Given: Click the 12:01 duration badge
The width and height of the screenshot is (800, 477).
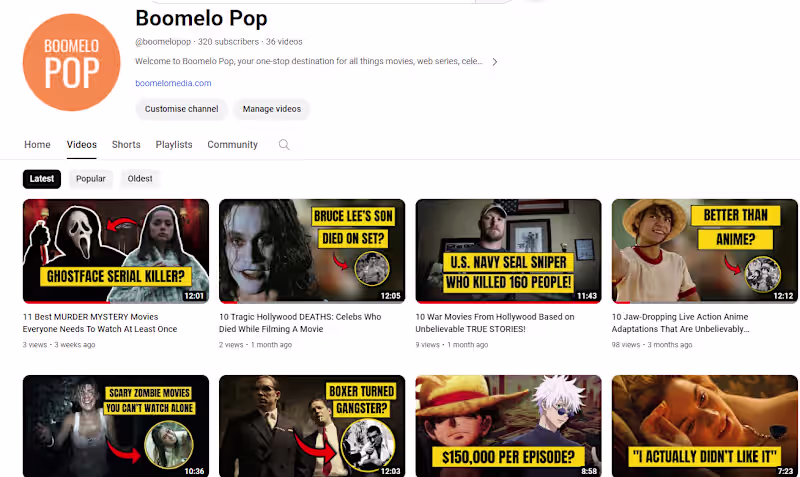Looking at the screenshot, I should [x=194, y=296].
